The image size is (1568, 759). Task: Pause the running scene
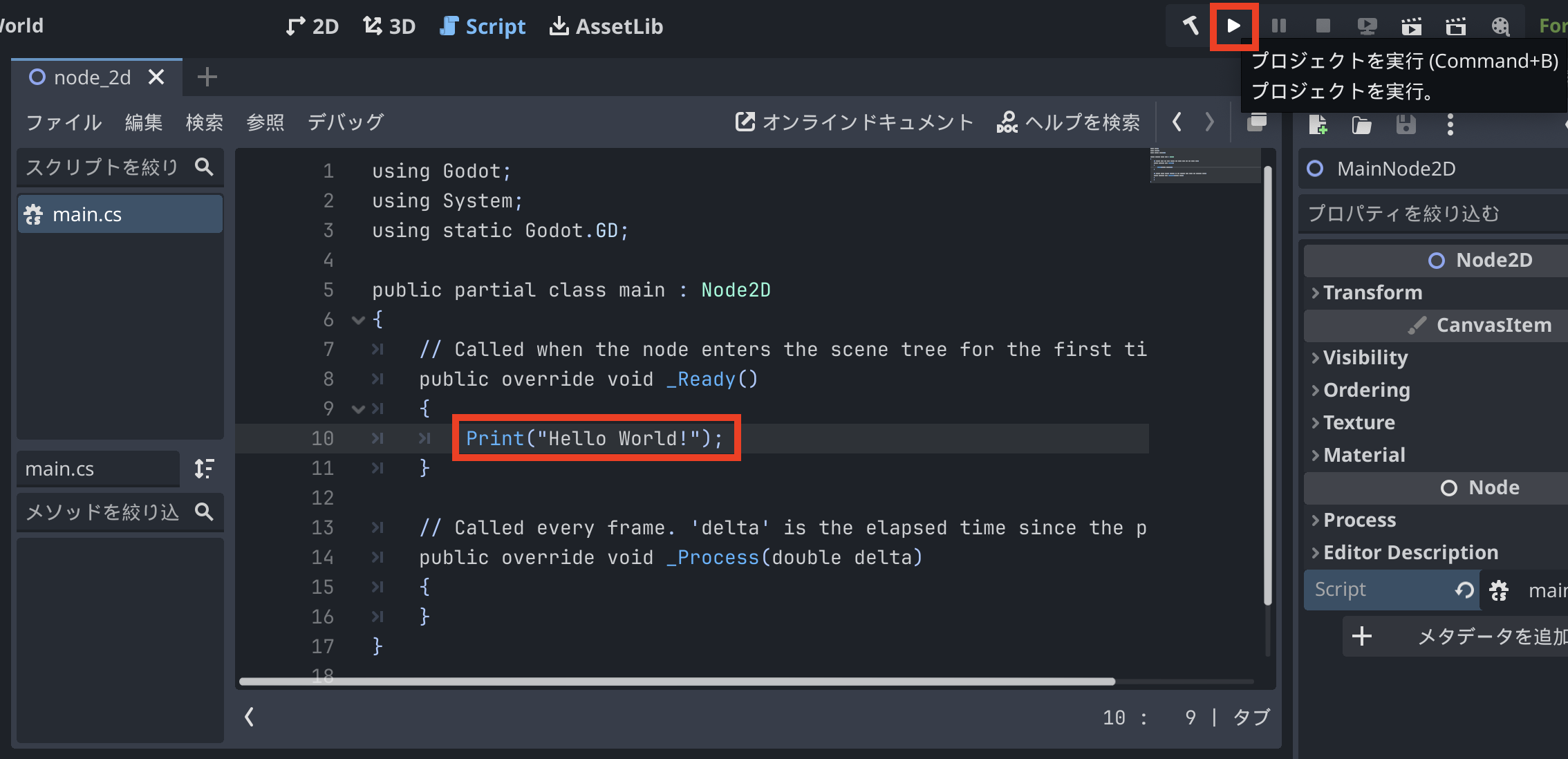pyautogui.click(x=1278, y=26)
